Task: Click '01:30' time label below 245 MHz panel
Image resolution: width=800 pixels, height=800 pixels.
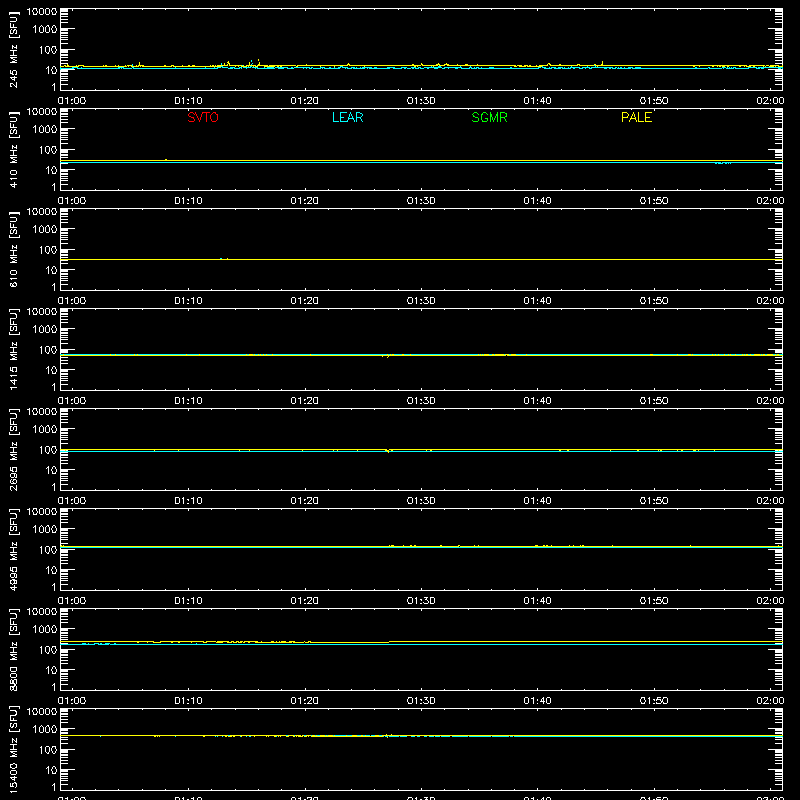Action: point(421,101)
